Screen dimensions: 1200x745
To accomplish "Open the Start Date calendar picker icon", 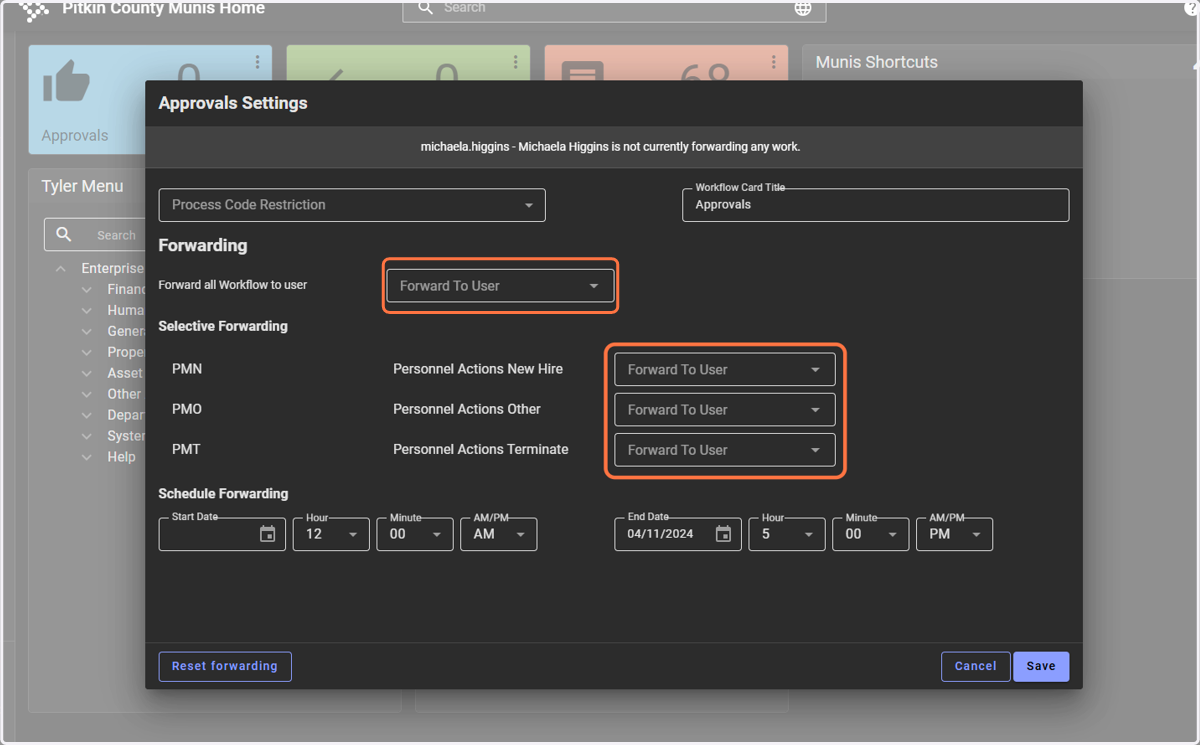I will 268,534.
